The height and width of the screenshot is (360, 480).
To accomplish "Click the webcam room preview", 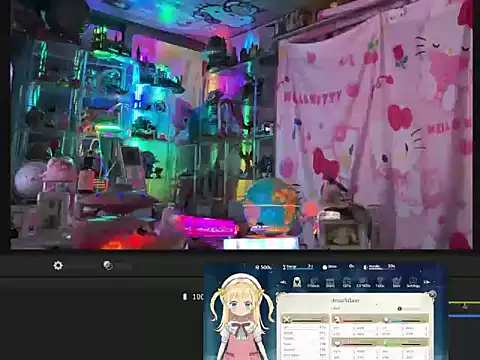I will pyautogui.click(x=241, y=125).
